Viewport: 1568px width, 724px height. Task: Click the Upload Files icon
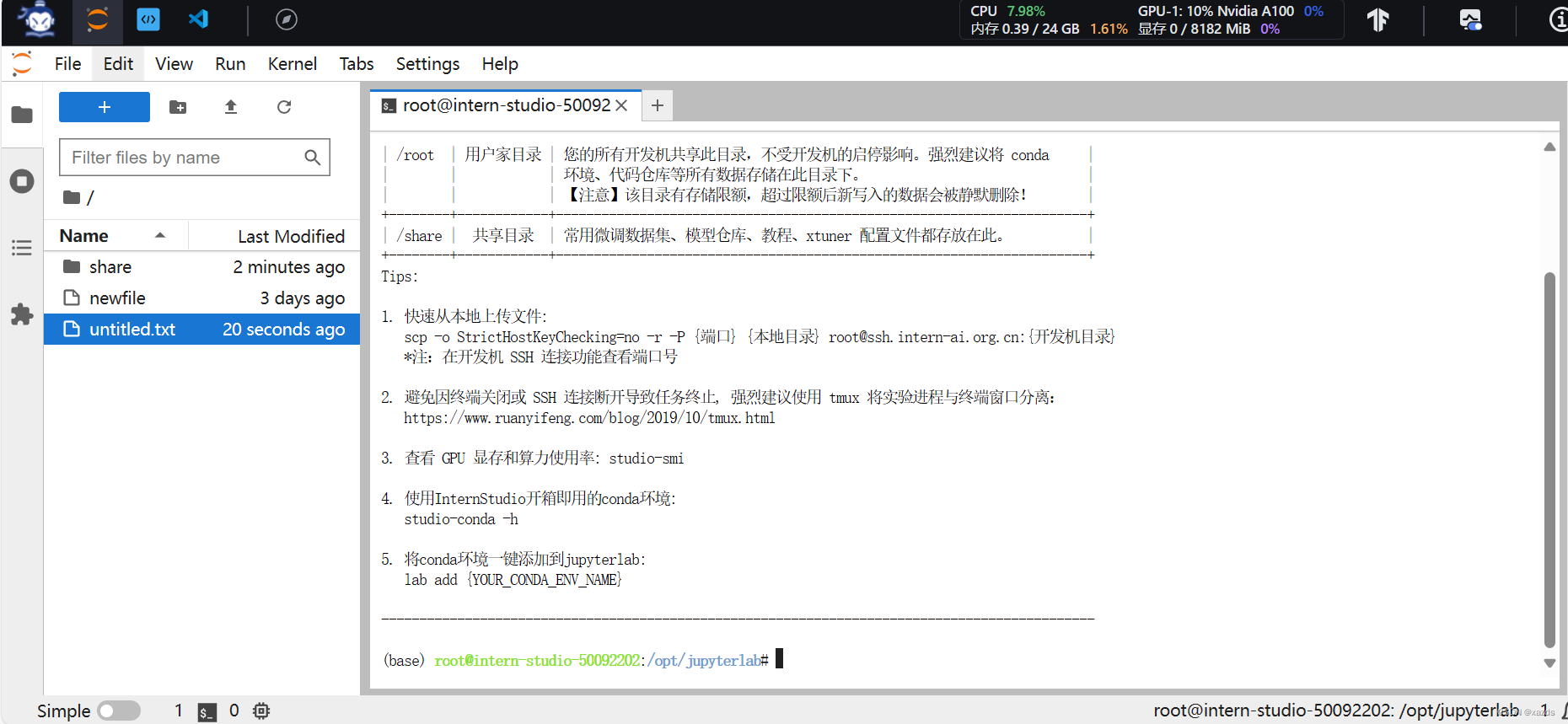point(231,107)
